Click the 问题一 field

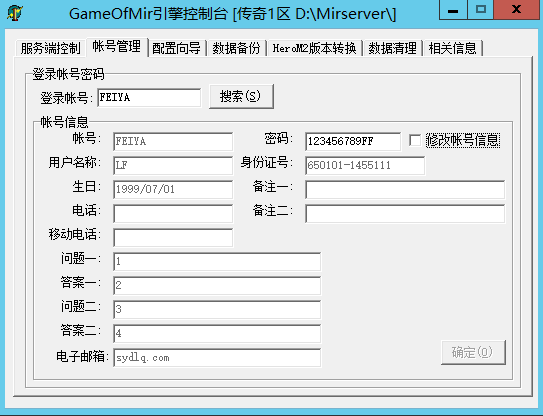pos(217,261)
